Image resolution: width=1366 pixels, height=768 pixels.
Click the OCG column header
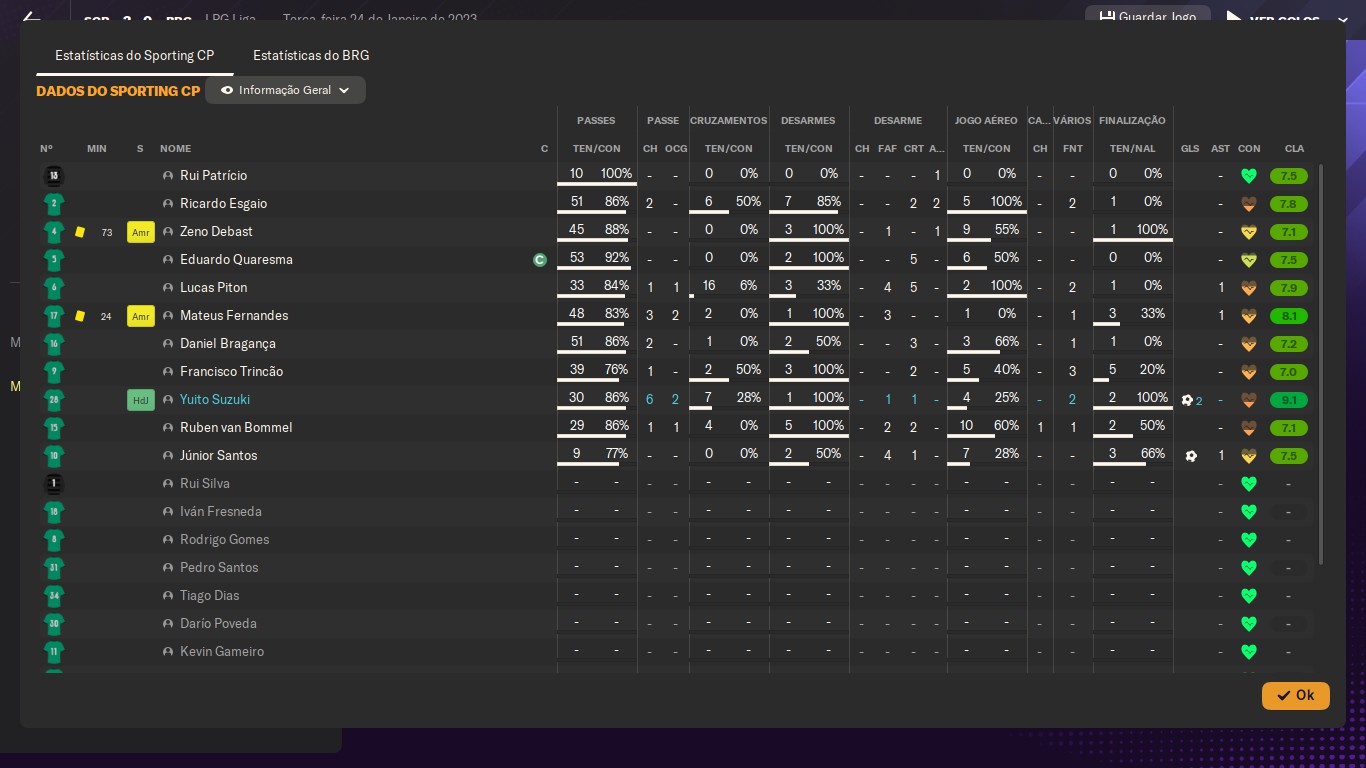tap(676, 149)
